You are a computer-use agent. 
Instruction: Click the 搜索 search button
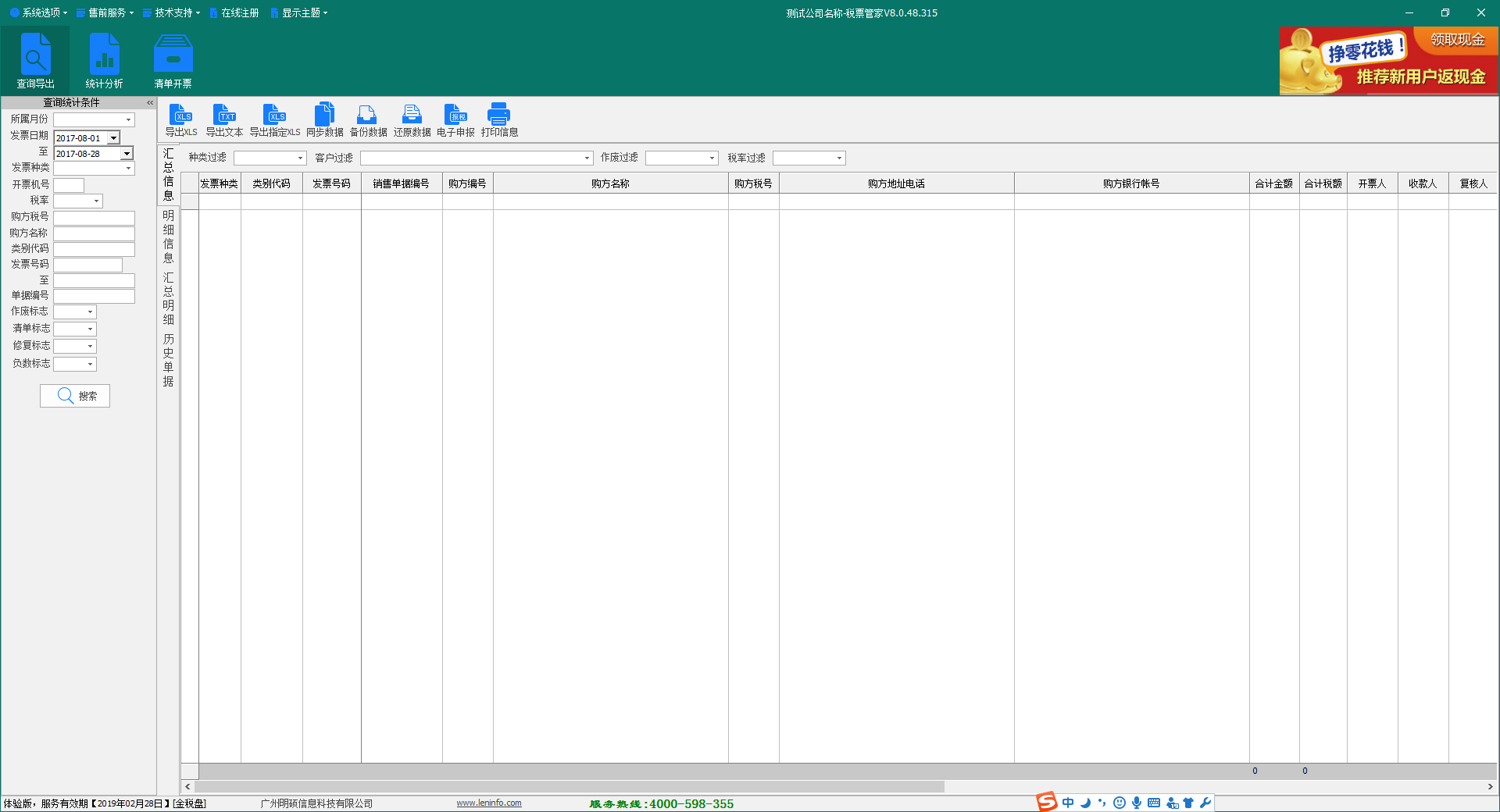point(75,396)
